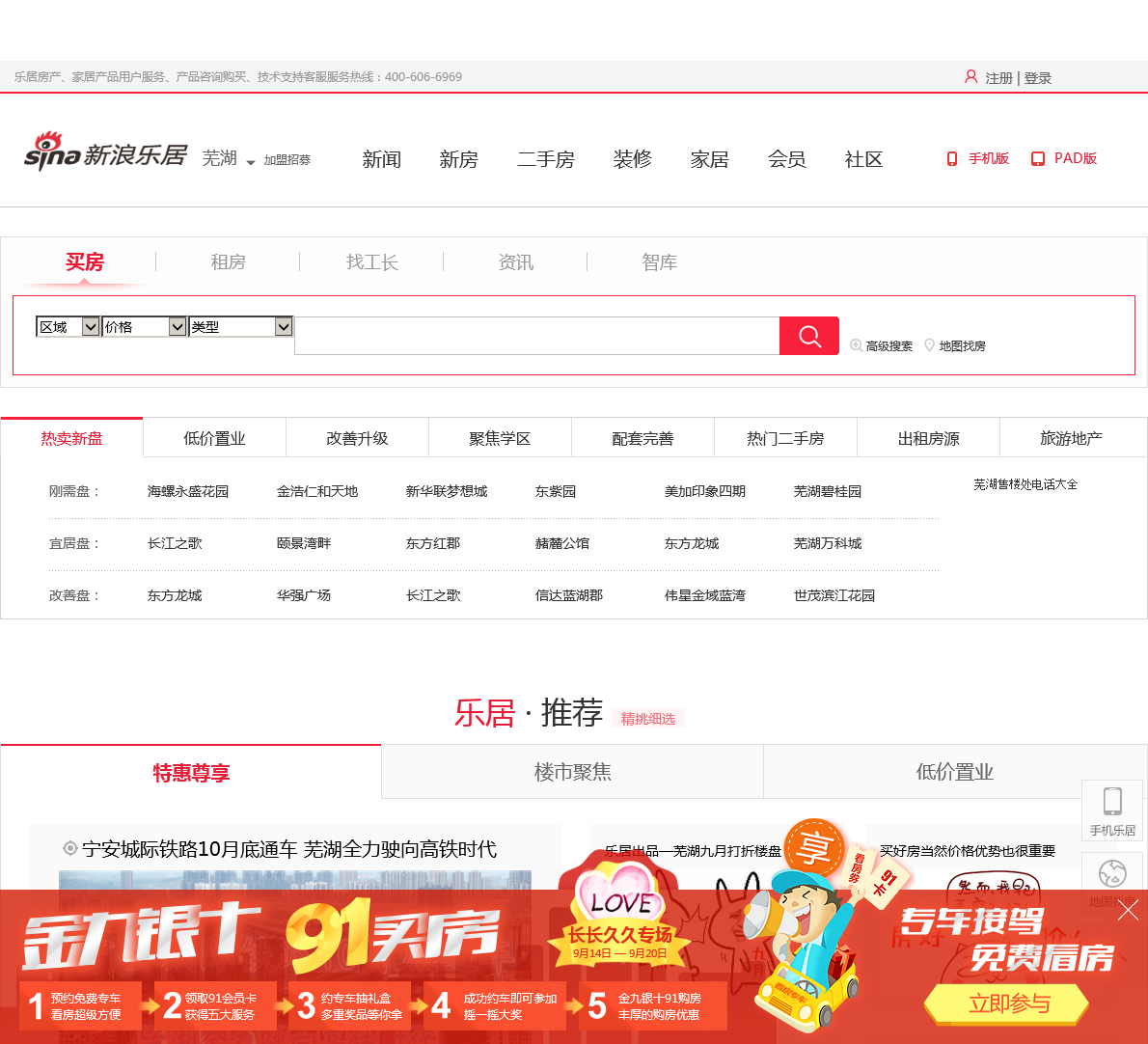Open the 美加印象四期 listing

click(705, 491)
